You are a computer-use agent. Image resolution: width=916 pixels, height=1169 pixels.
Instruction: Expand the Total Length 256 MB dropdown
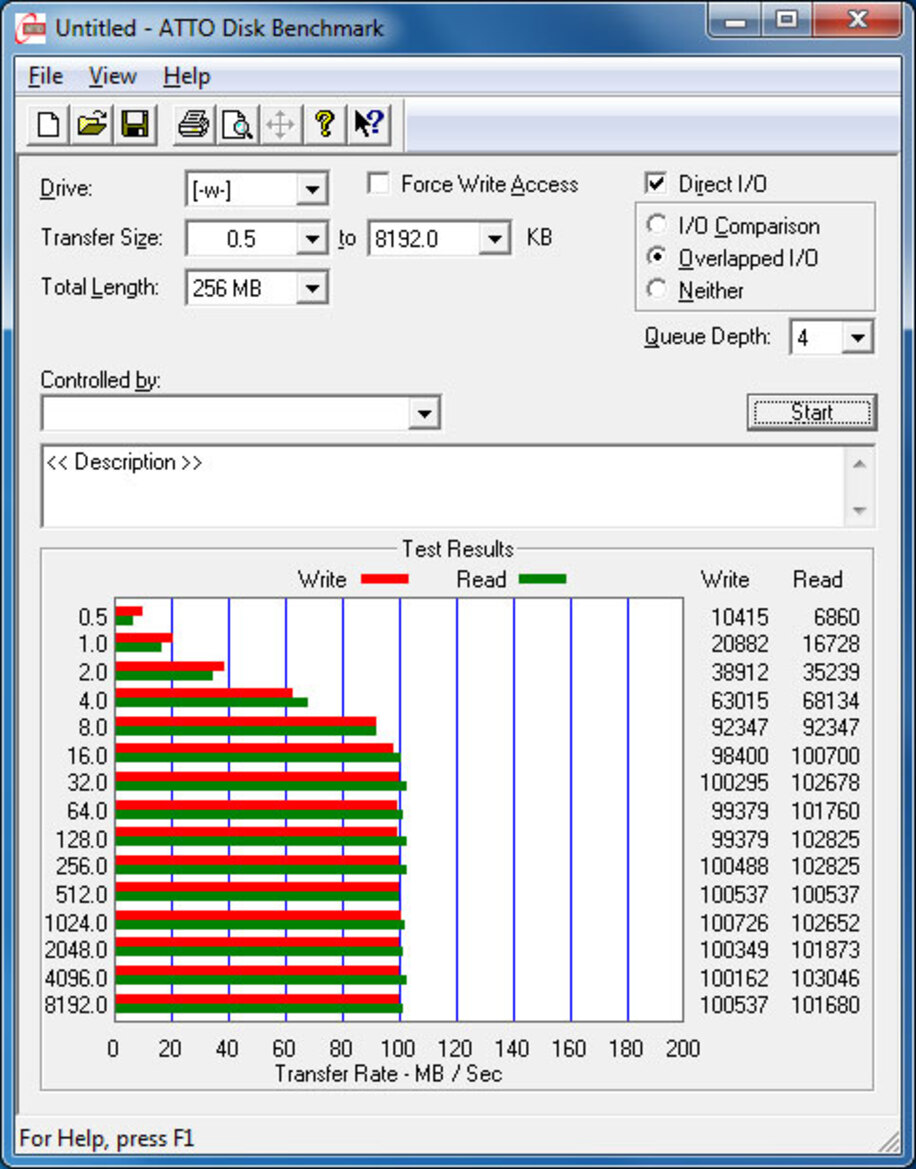coord(312,288)
